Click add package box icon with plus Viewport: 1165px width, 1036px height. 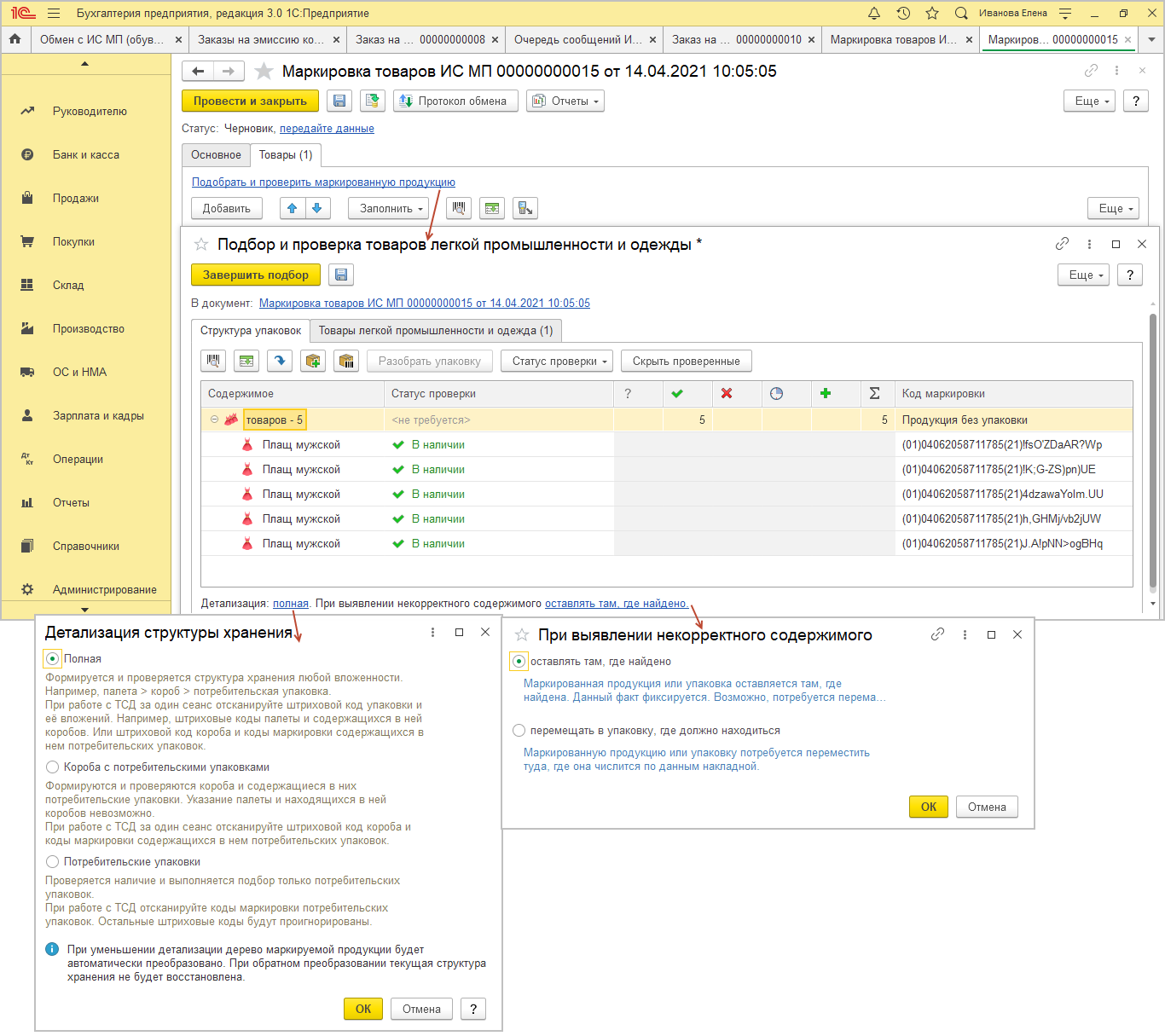[x=313, y=361]
